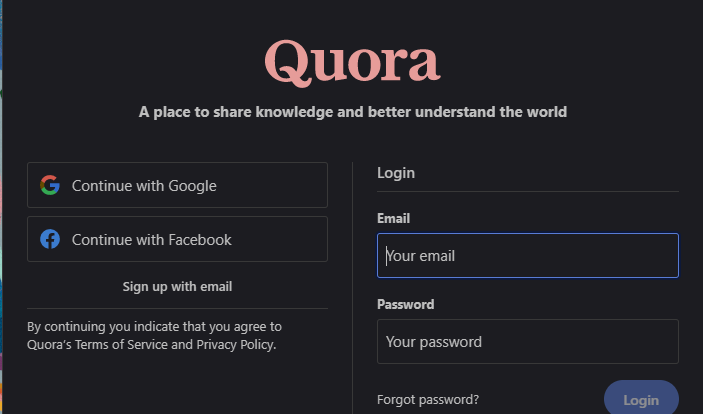This screenshot has width=703, height=414.
Task: Click the Login section heading
Action: pos(396,173)
